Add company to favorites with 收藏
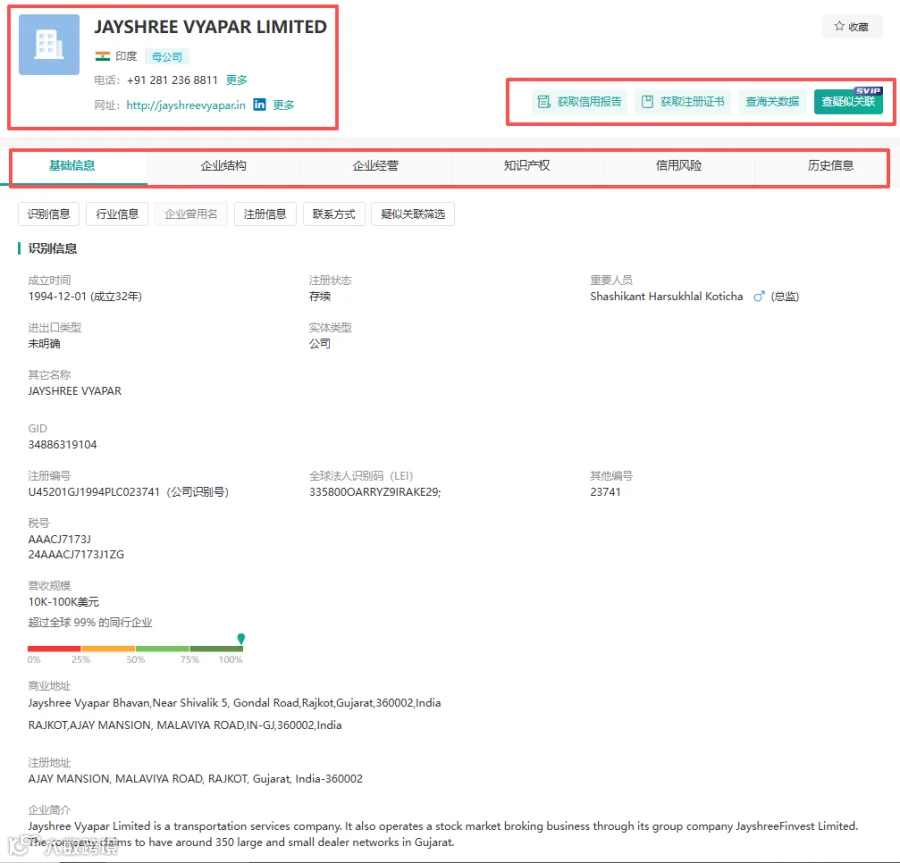 [x=852, y=26]
